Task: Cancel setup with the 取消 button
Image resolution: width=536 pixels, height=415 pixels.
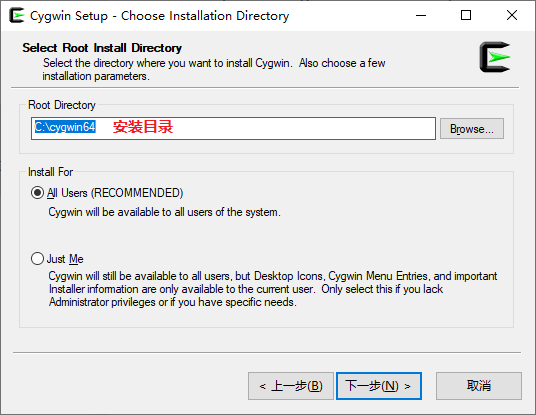Action: (x=479, y=386)
